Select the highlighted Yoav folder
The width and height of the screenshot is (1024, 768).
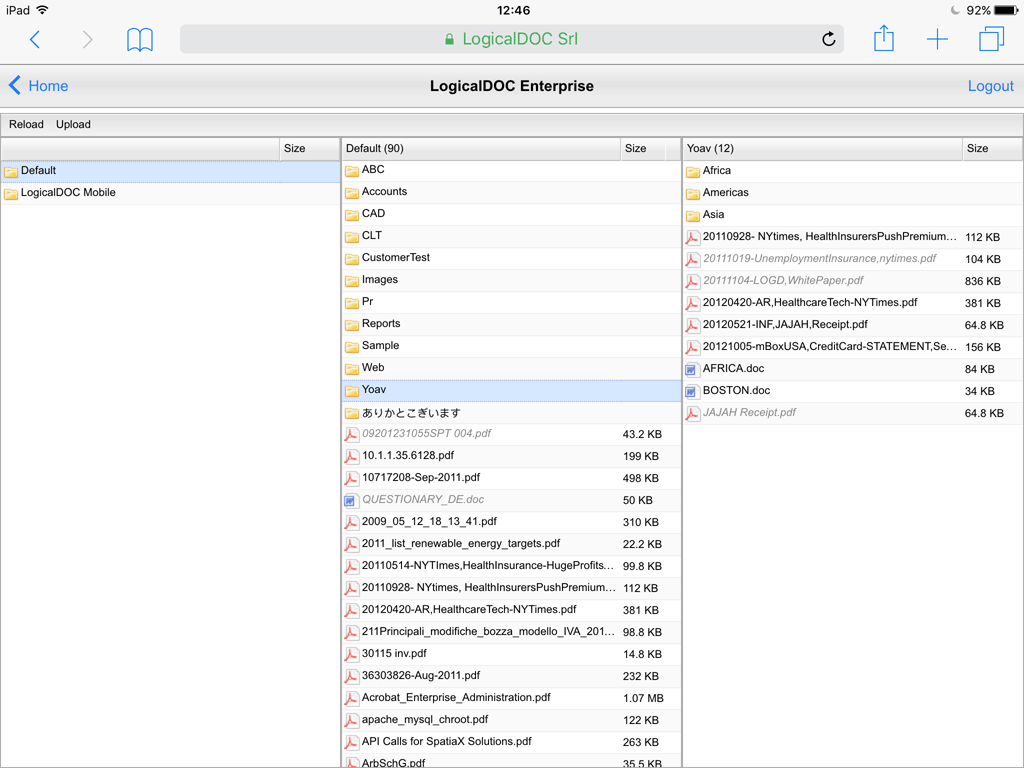[x=511, y=391]
